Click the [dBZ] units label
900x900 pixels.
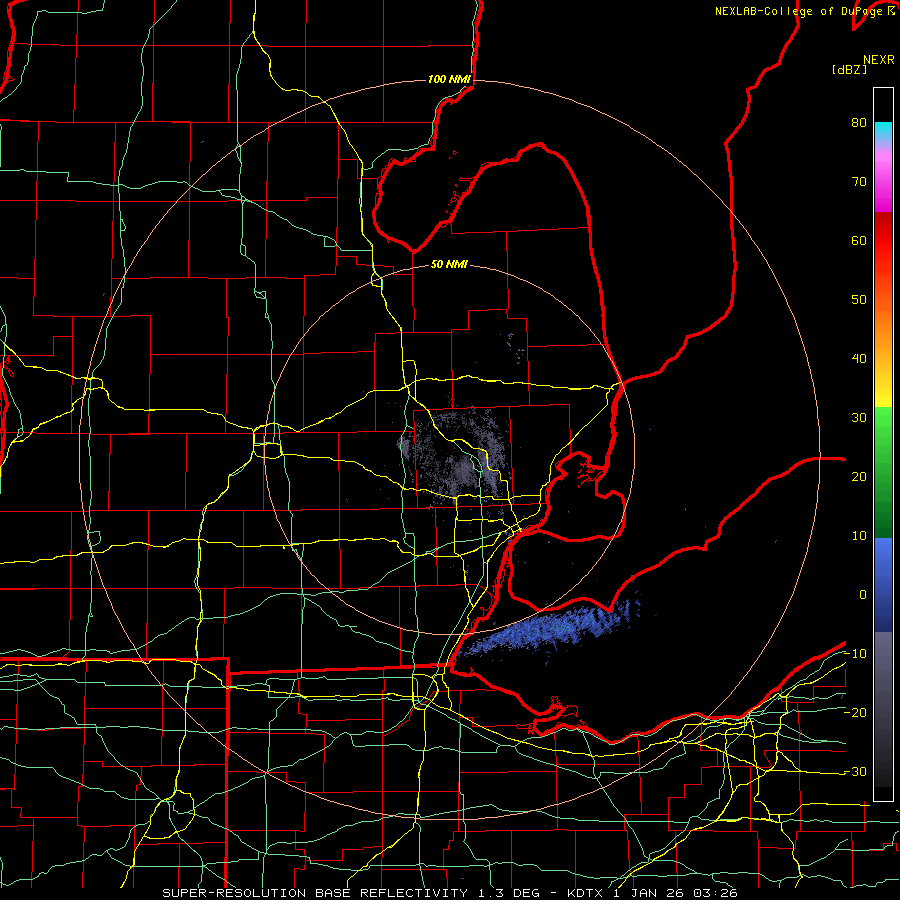849,69
